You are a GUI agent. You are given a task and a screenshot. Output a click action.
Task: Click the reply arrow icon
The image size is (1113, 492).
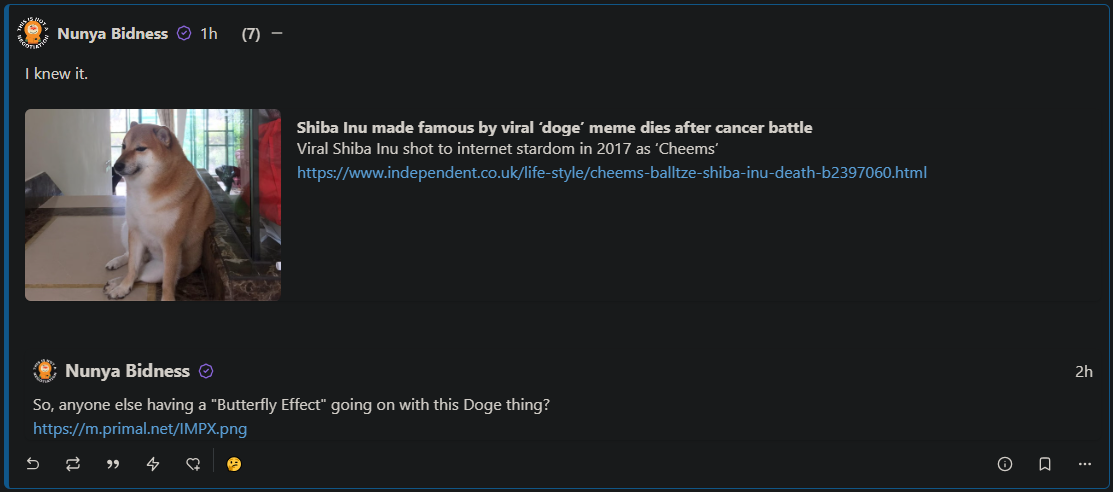pyautogui.click(x=33, y=464)
